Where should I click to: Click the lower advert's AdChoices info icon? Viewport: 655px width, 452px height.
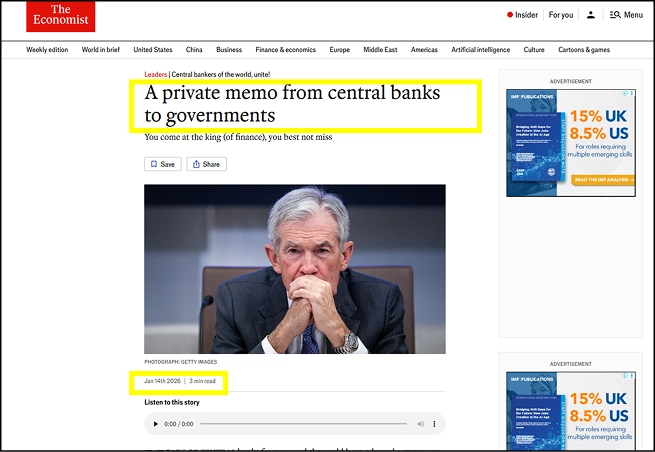[x=625, y=376]
